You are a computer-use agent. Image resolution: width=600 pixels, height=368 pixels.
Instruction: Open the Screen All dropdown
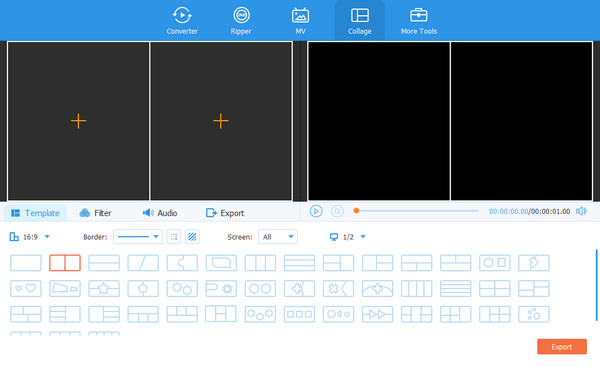[278, 237]
